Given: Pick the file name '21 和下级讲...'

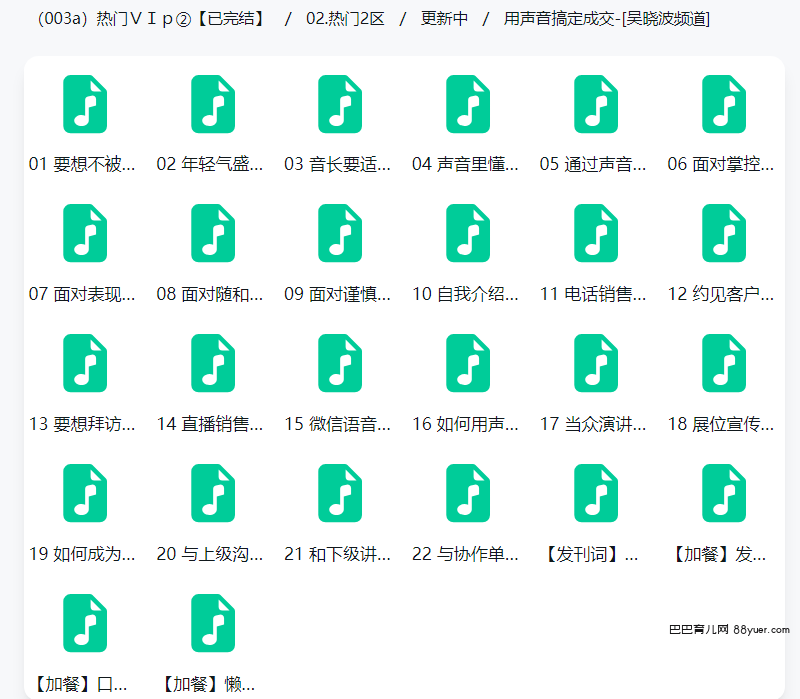Looking at the screenshot, I should 337,554.
